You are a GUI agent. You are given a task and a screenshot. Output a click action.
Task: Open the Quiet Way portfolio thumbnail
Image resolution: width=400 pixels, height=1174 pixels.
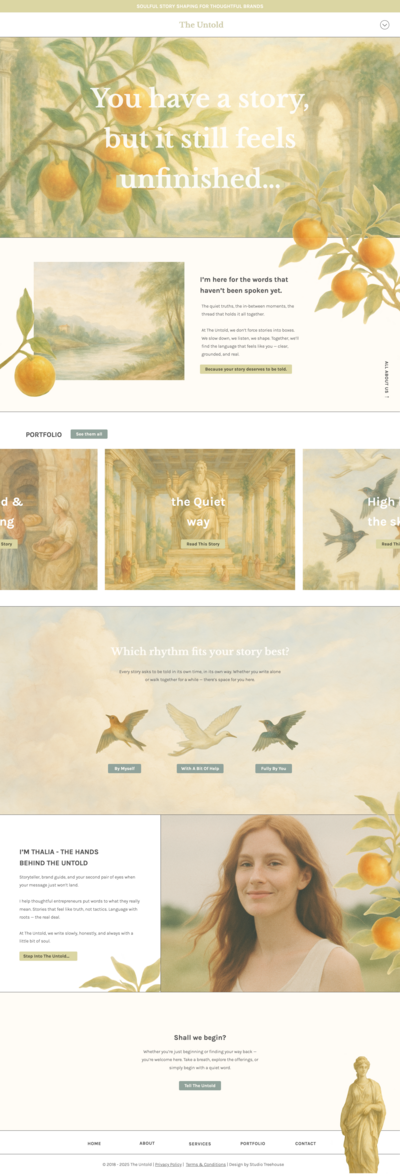[x=200, y=519]
